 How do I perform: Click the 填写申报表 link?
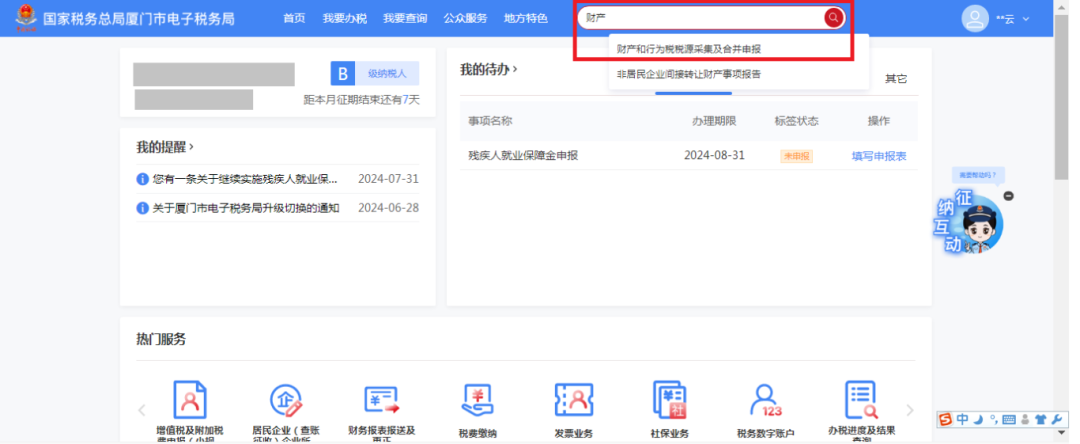pos(879,156)
